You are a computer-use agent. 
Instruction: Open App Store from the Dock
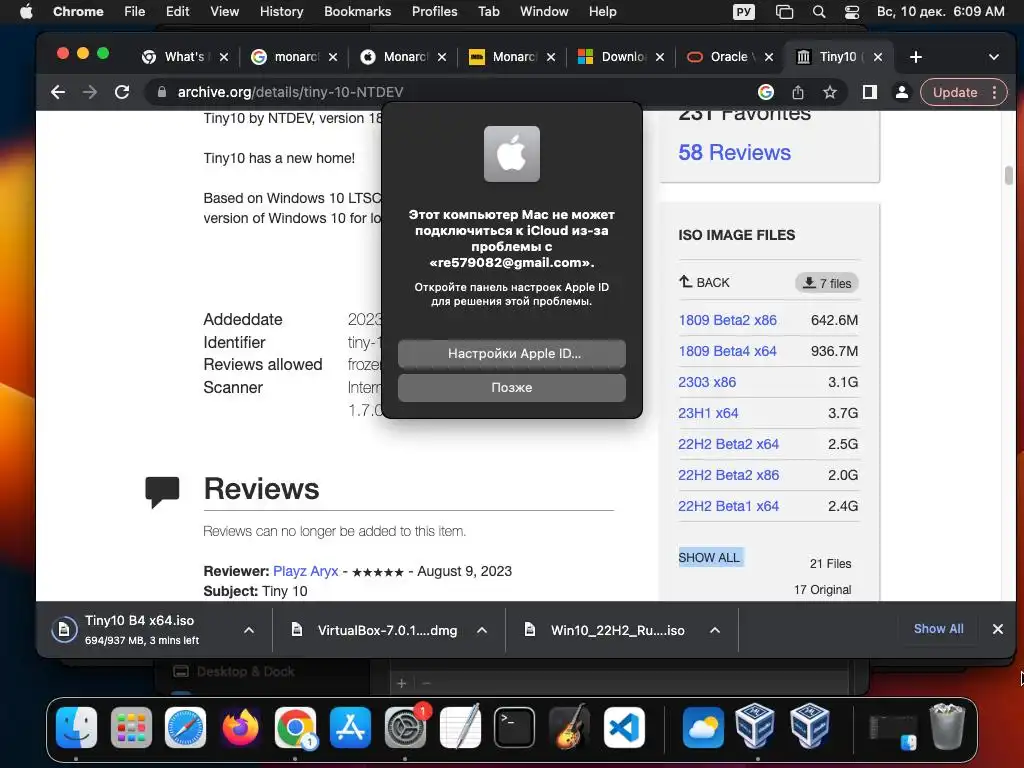(x=350, y=727)
